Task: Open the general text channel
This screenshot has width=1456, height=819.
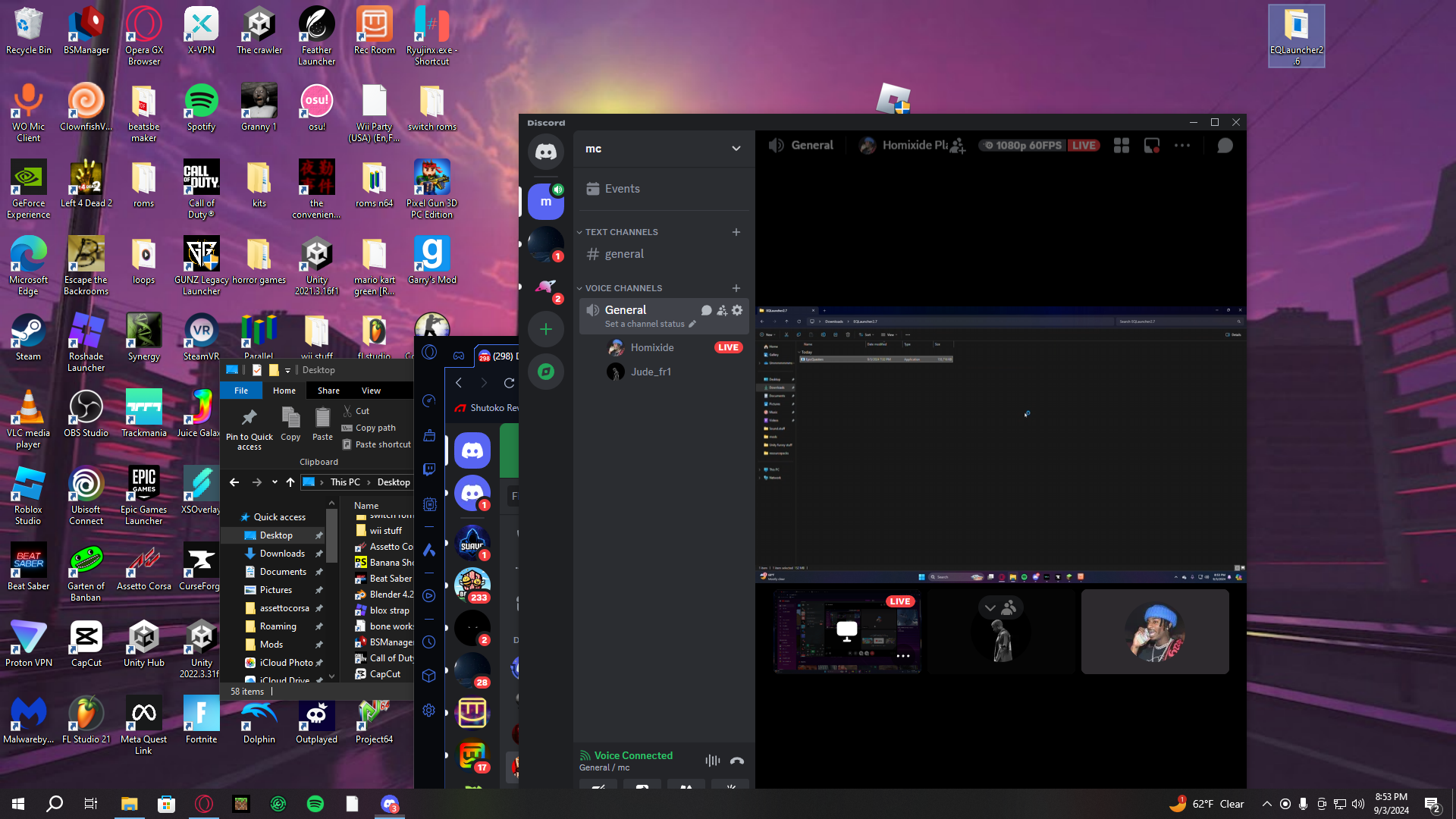Action: pyautogui.click(x=624, y=254)
